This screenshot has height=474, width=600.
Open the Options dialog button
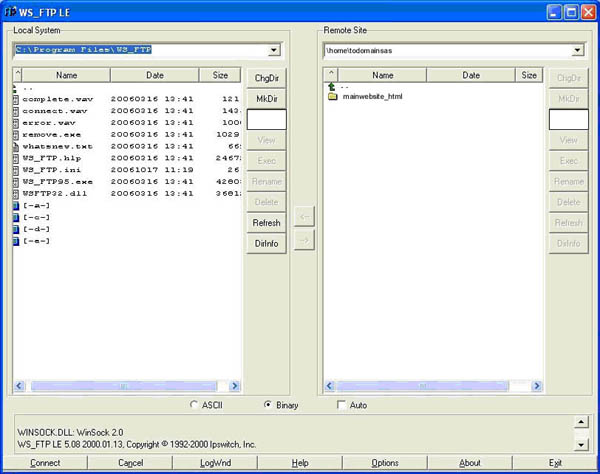pos(385,463)
